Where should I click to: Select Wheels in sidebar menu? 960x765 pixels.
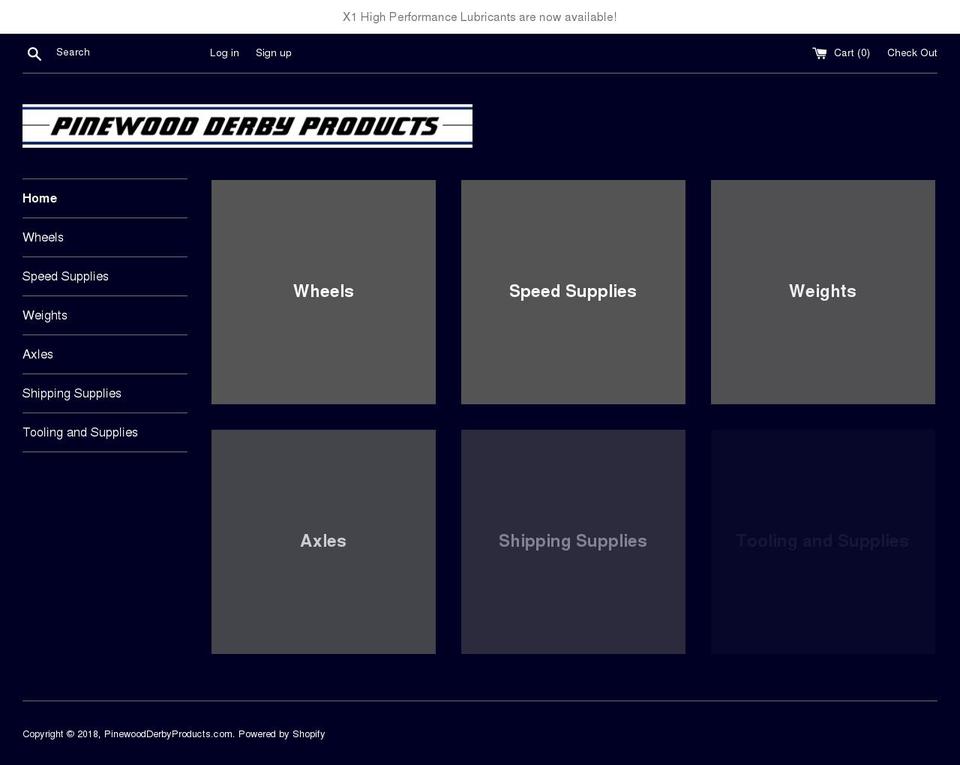(43, 237)
